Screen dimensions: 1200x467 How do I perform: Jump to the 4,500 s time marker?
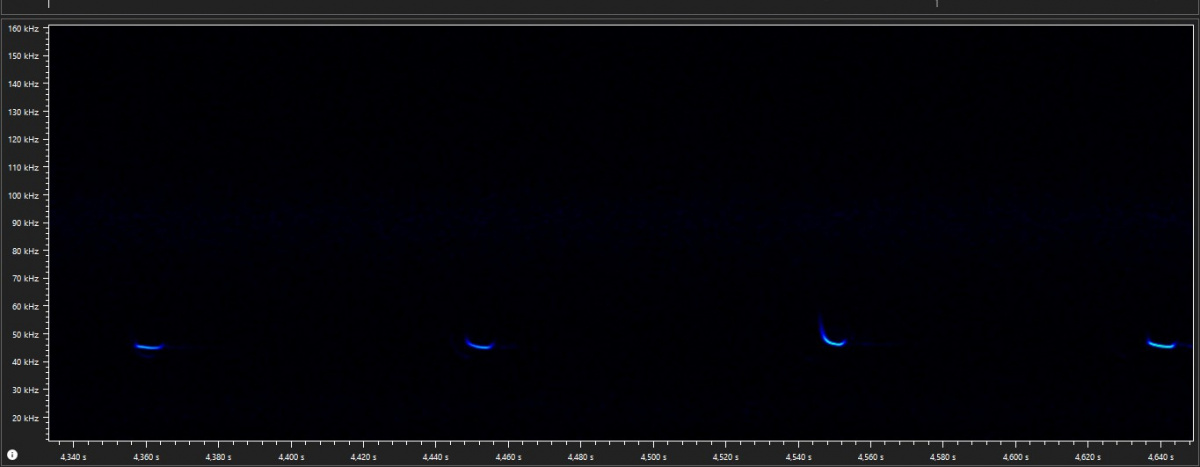(653, 456)
